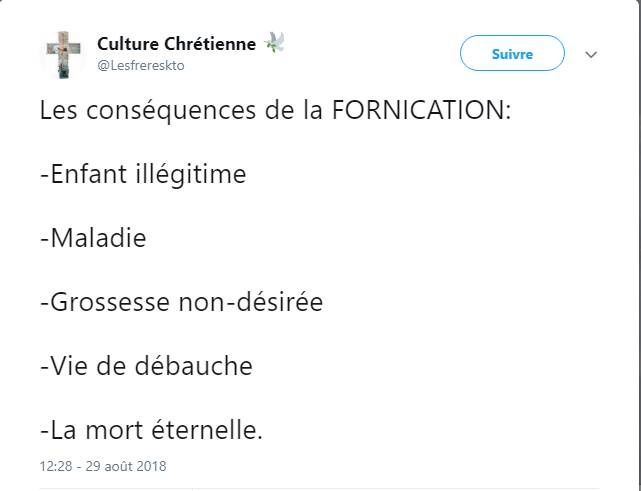
Task: Click the '-La mort éternelle.' line
Action: point(151,430)
